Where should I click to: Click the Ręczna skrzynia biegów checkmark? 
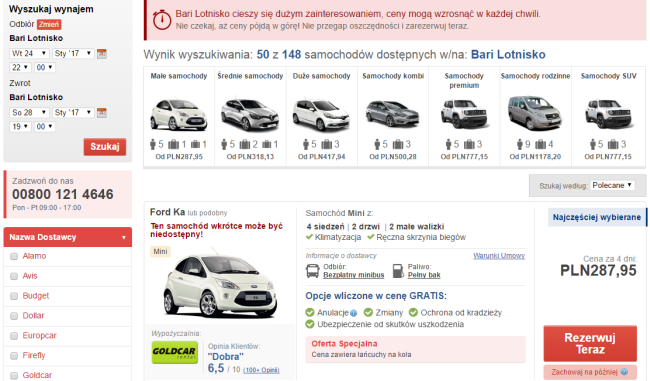[x=370, y=237]
